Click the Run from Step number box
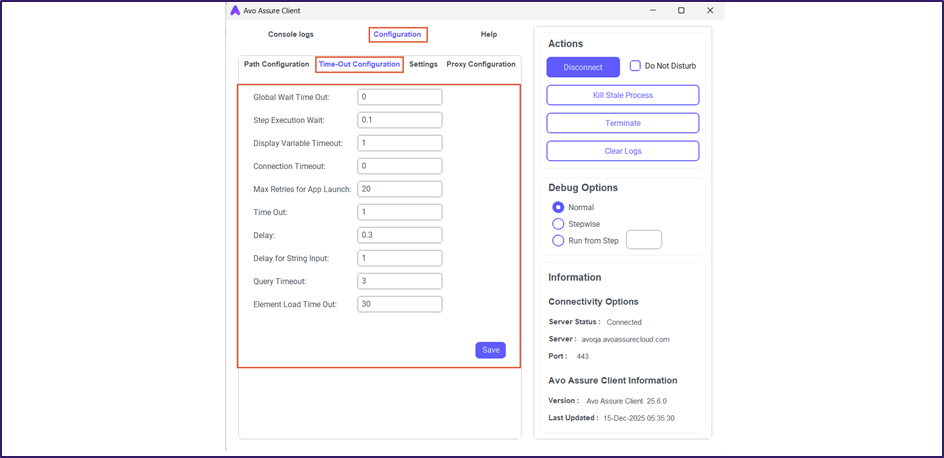Viewport: 944px width, 458px height. [643, 240]
